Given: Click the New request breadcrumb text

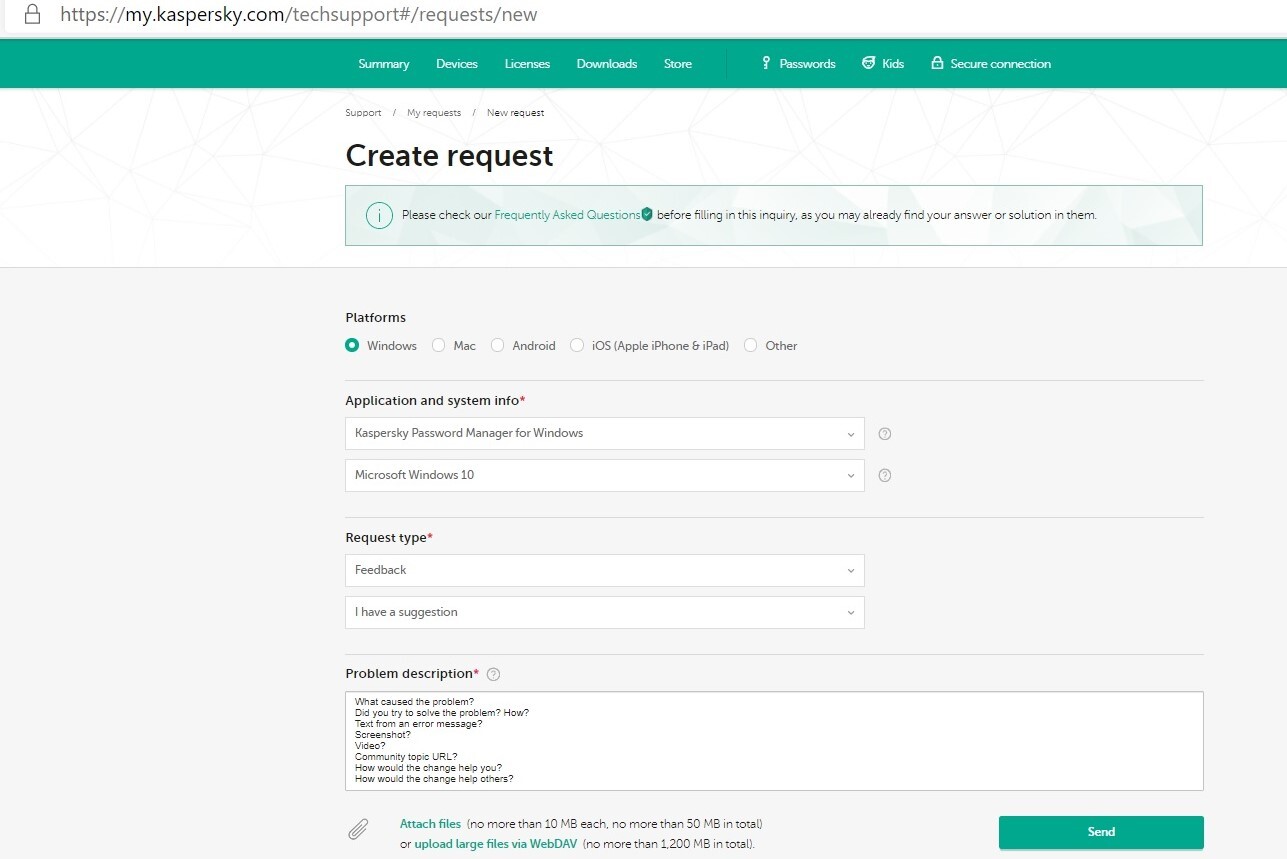Looking at the screenshot, I should [515, 113].
